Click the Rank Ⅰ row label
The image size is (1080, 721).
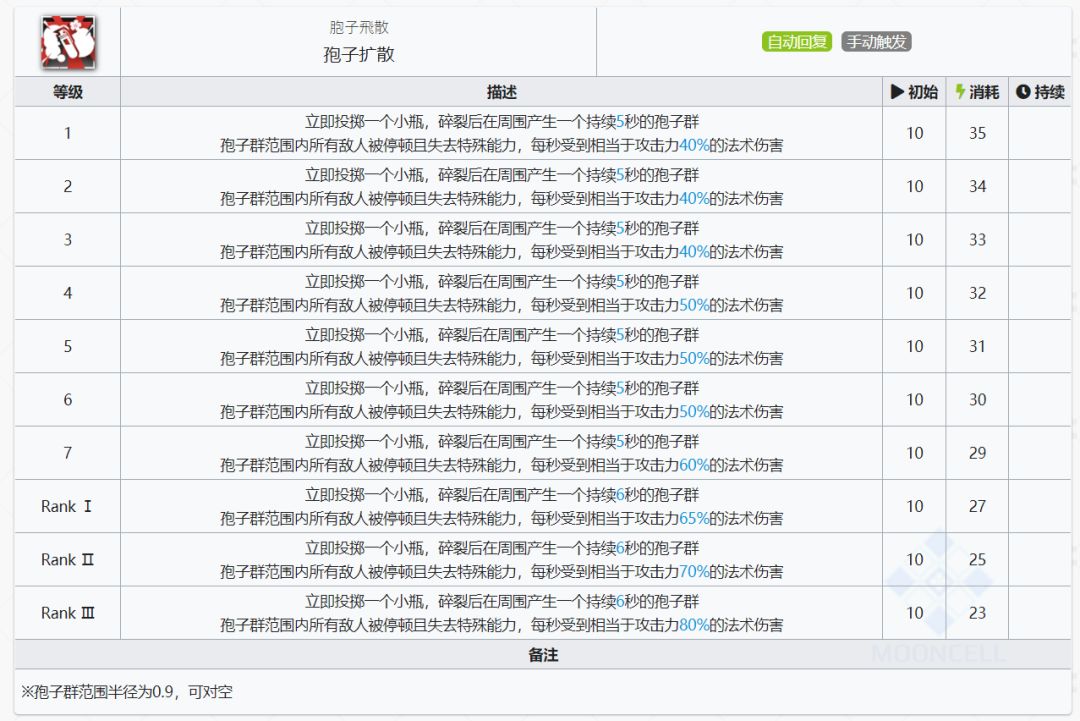coord(67,506)
